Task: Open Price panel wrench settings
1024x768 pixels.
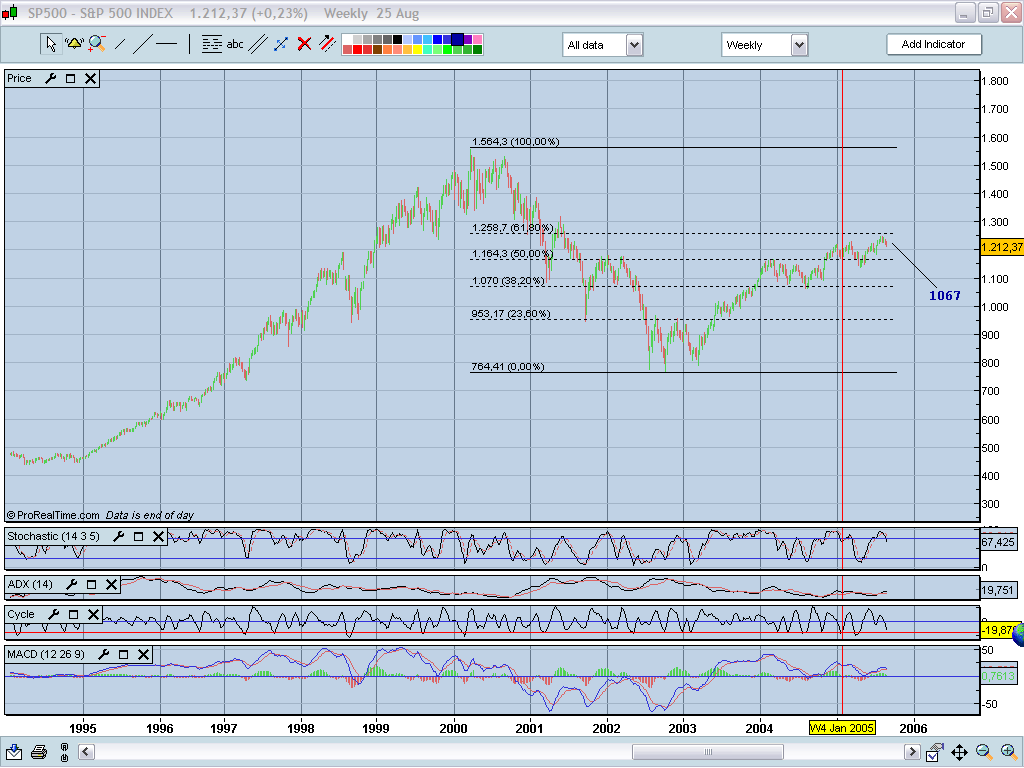Action: click(x=50, y=78)
